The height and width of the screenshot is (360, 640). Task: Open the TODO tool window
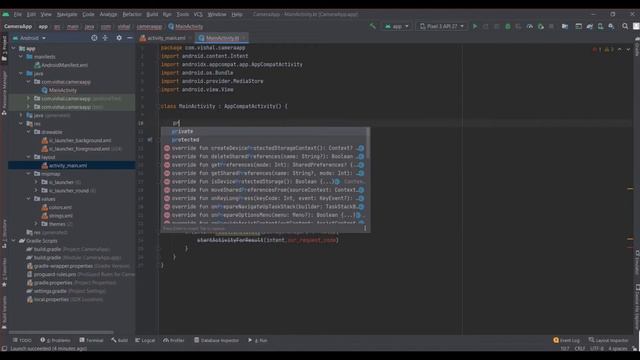pyautogui.click(x=22, y=340)
